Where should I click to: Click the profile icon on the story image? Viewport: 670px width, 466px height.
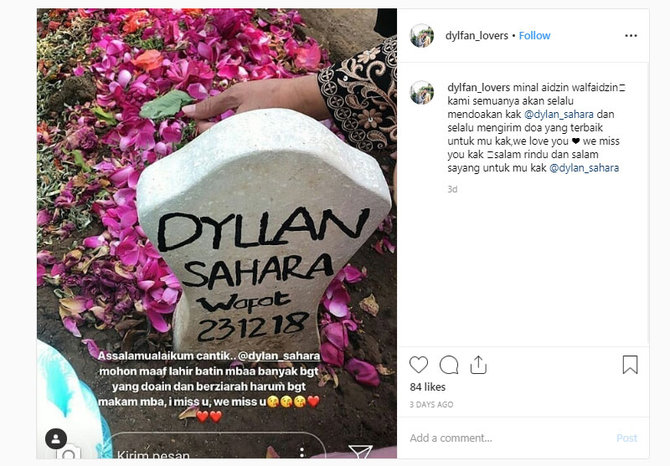tap(56, 439)
